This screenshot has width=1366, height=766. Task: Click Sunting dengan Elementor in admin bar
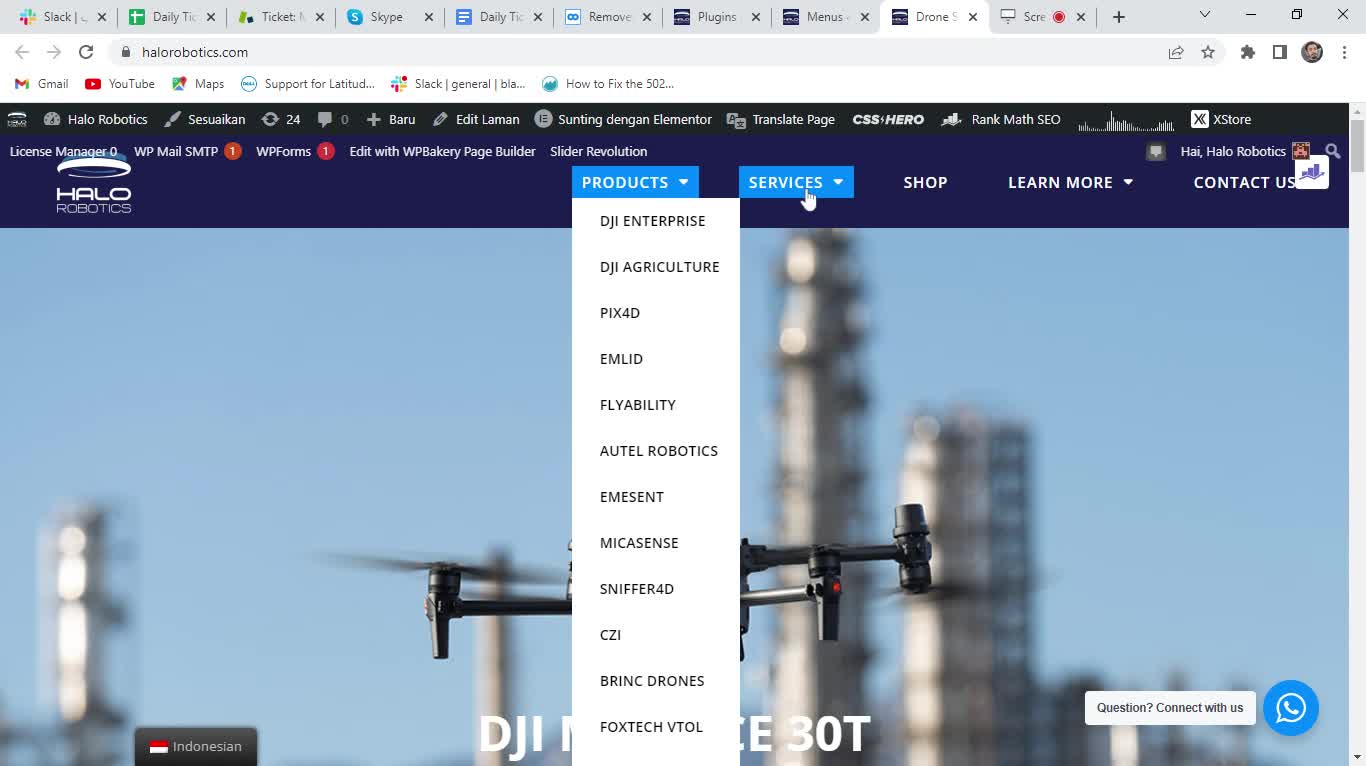tap(623, 119)
